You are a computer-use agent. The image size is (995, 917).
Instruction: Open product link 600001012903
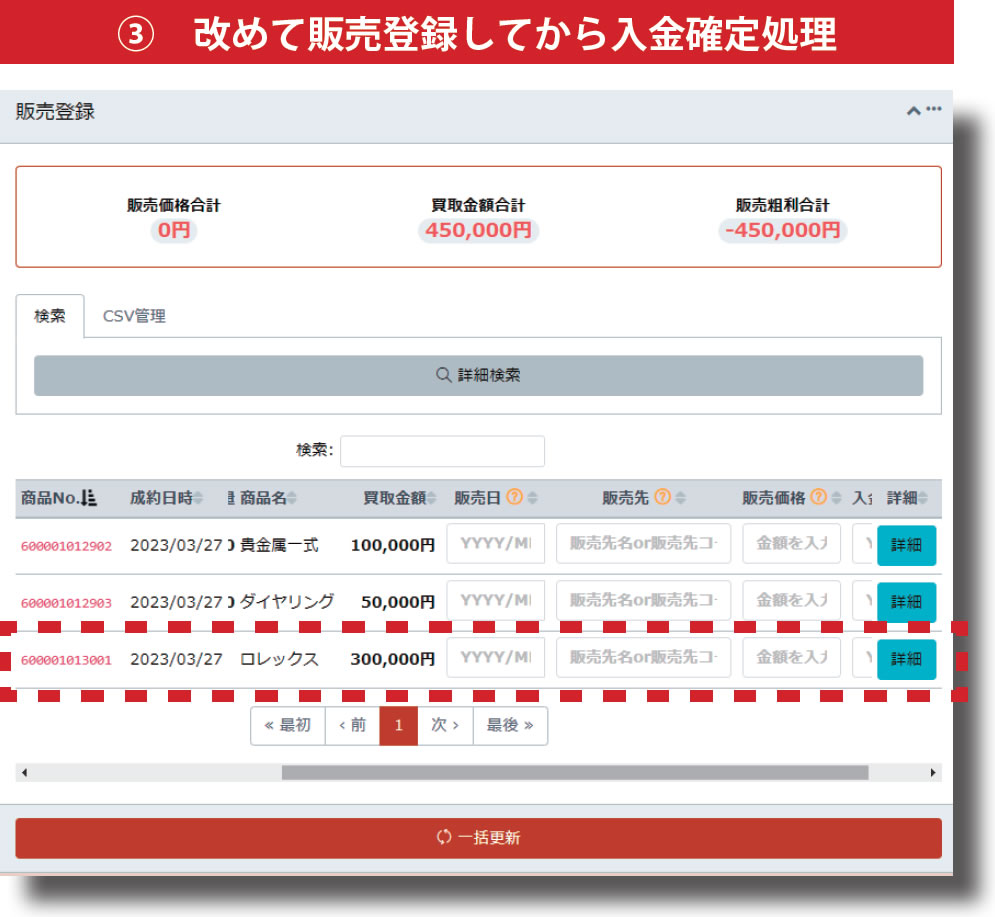point(66,603)
